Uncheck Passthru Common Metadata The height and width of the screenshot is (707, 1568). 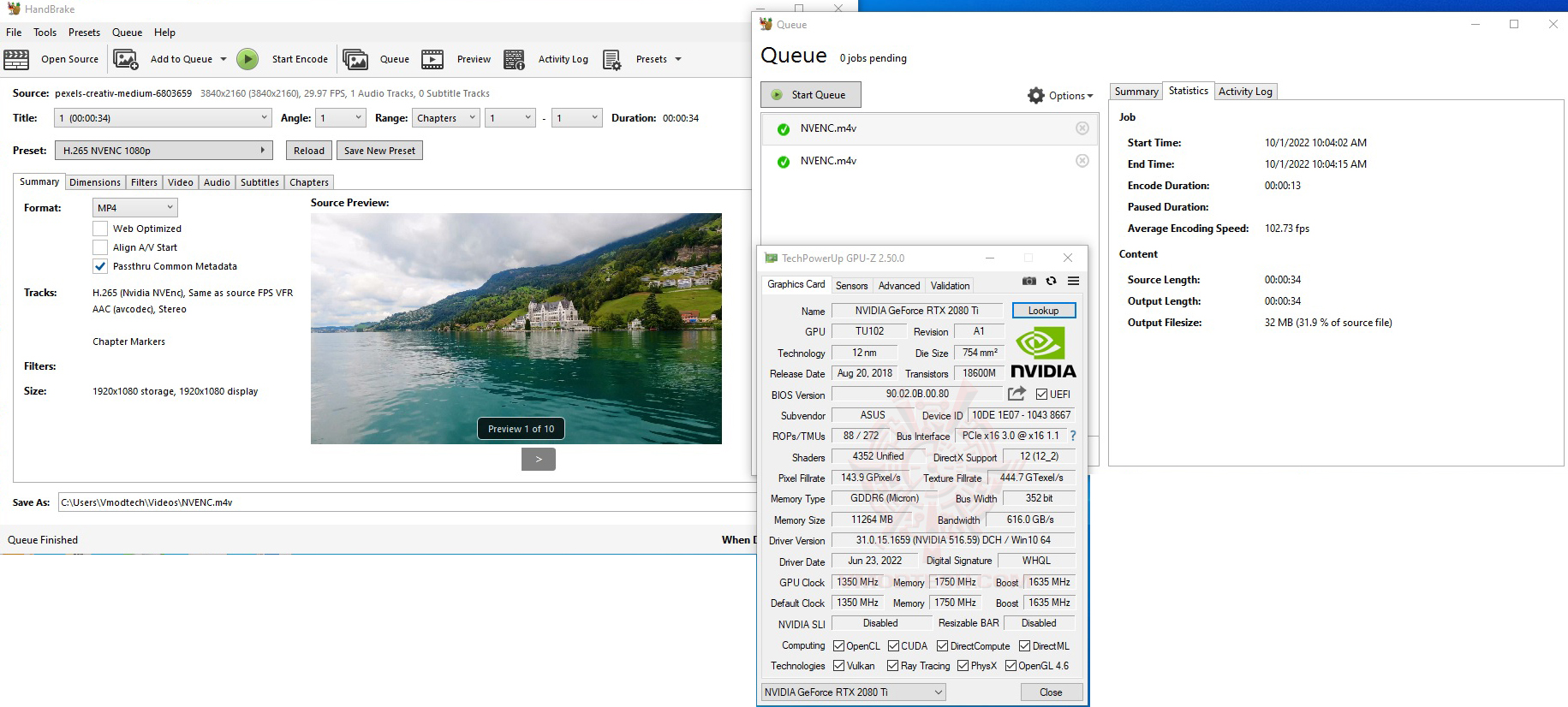pos(100,266)
